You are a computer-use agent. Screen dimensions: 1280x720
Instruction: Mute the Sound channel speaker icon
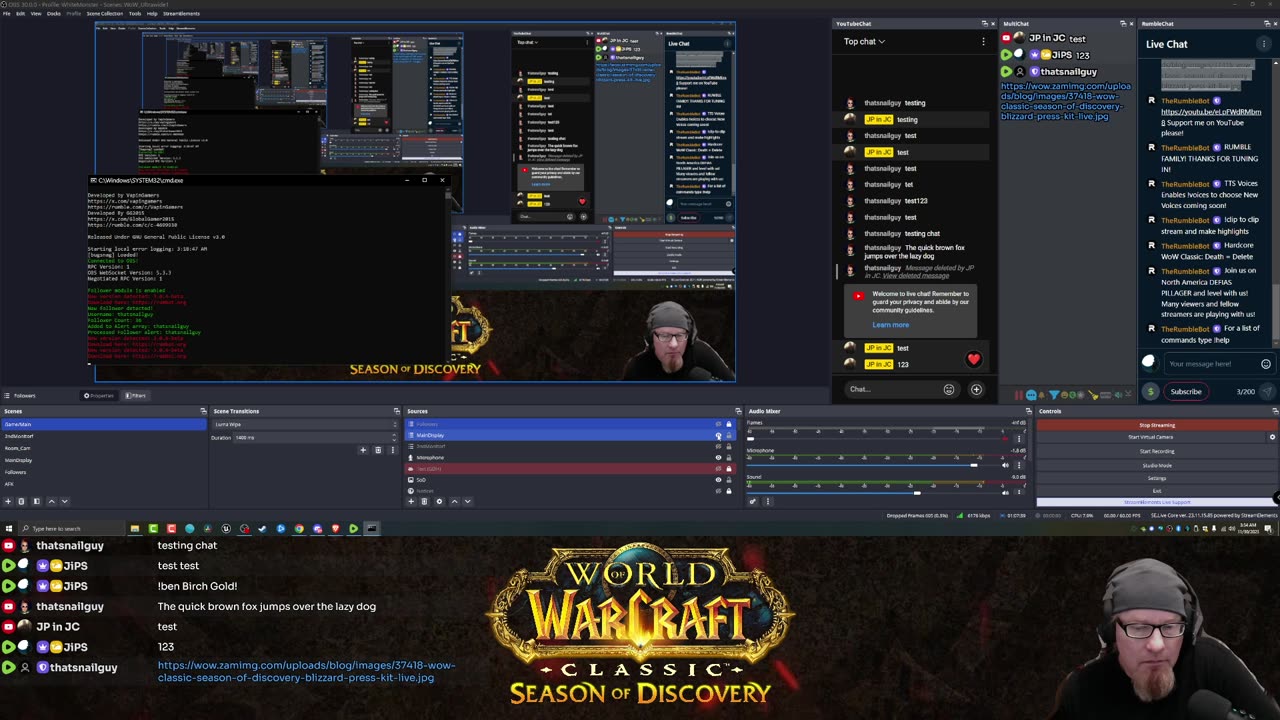coord(1005,492)
